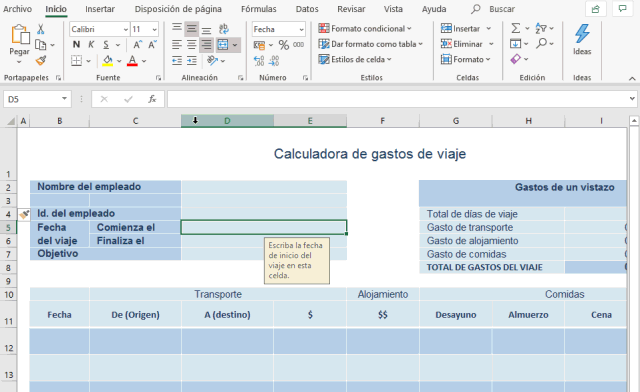640x392 pixels.
Task: Open Merge and Center dropdown arrow
Action: pyautogui.click(x=235, y=45)
